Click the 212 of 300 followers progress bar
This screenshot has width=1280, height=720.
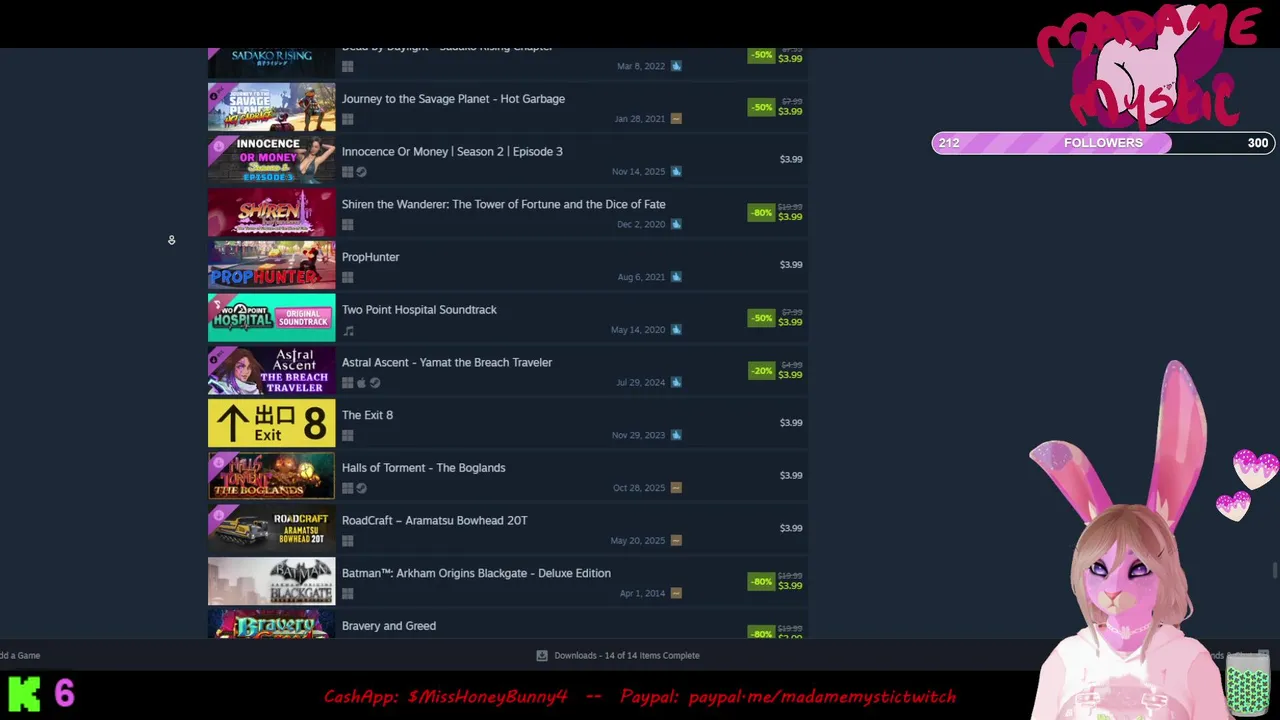click(1103, 143)
